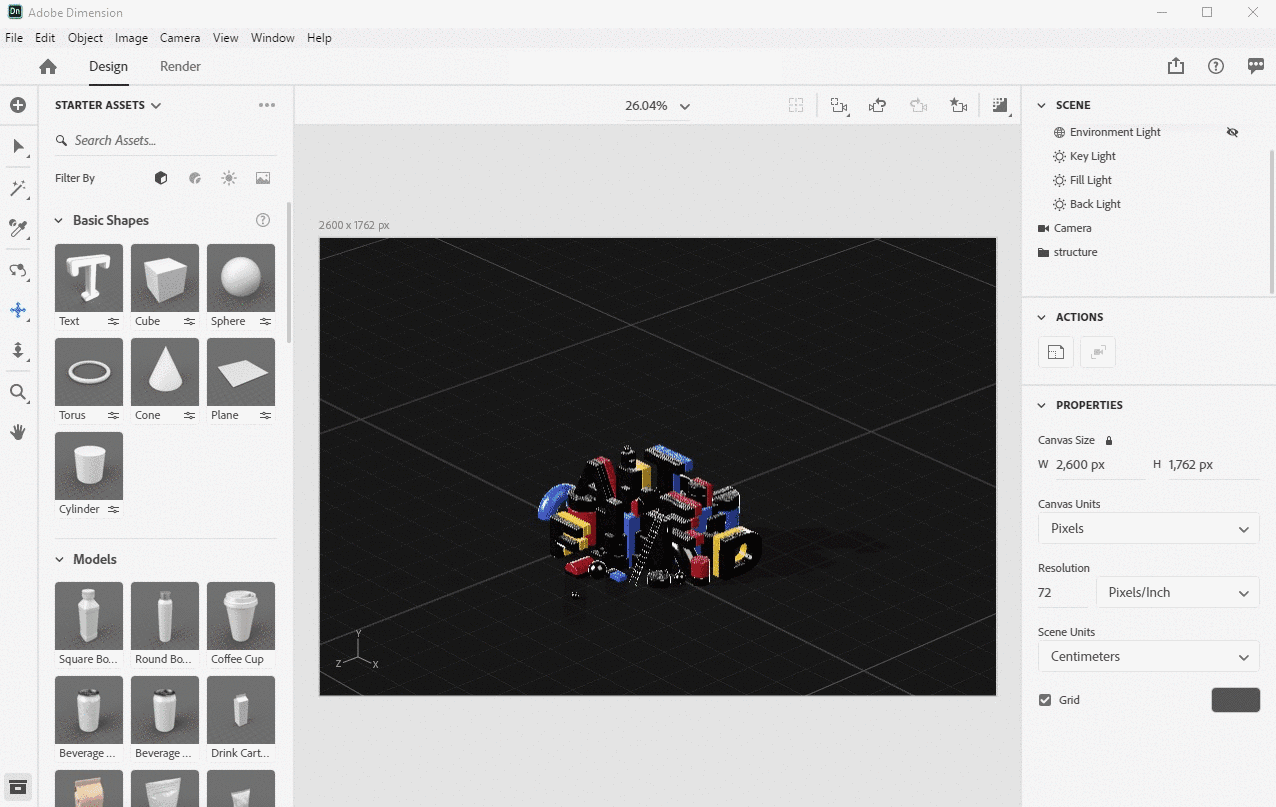The width and height of the screenshot is (1276, 807).
Task: Open the feedback chat bubble icon
Action: [1256, 66]
